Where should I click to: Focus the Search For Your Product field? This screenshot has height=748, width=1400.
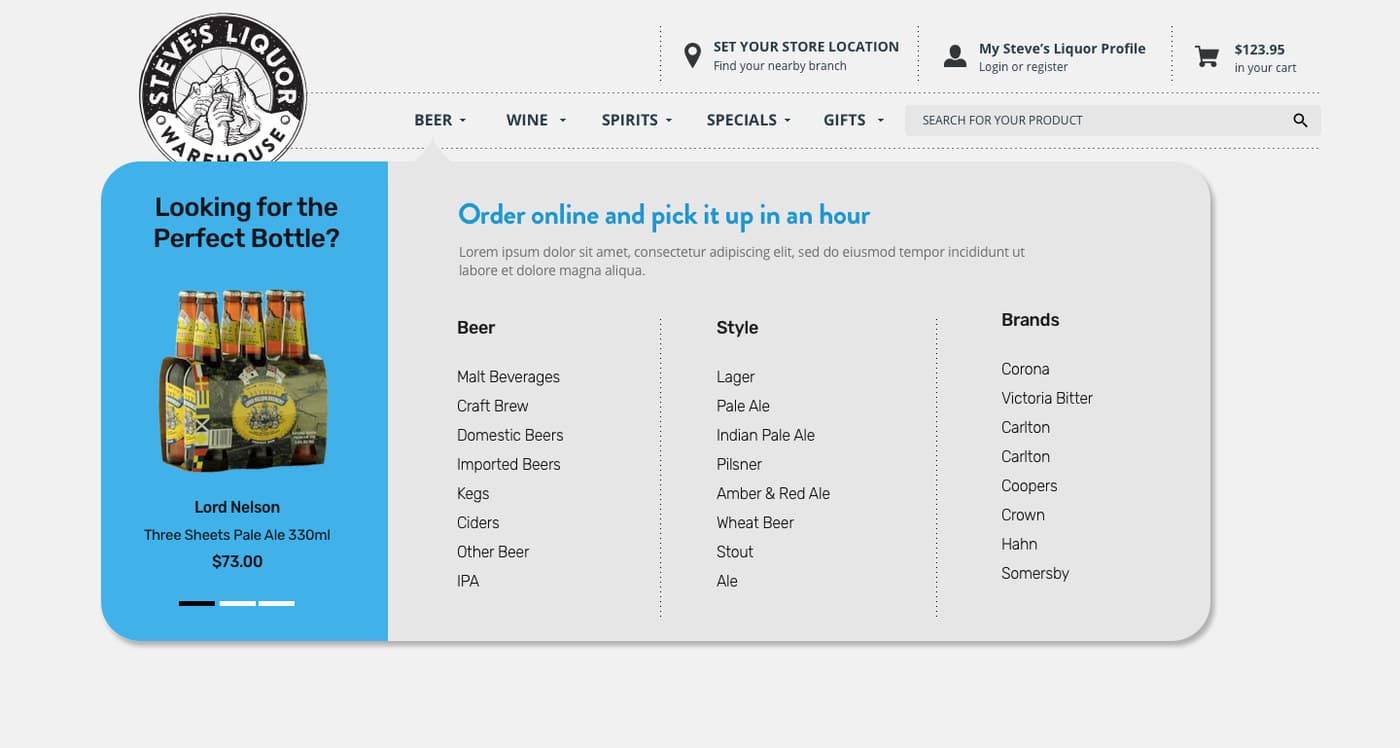pyautogui.click(x=1113, y=120)
